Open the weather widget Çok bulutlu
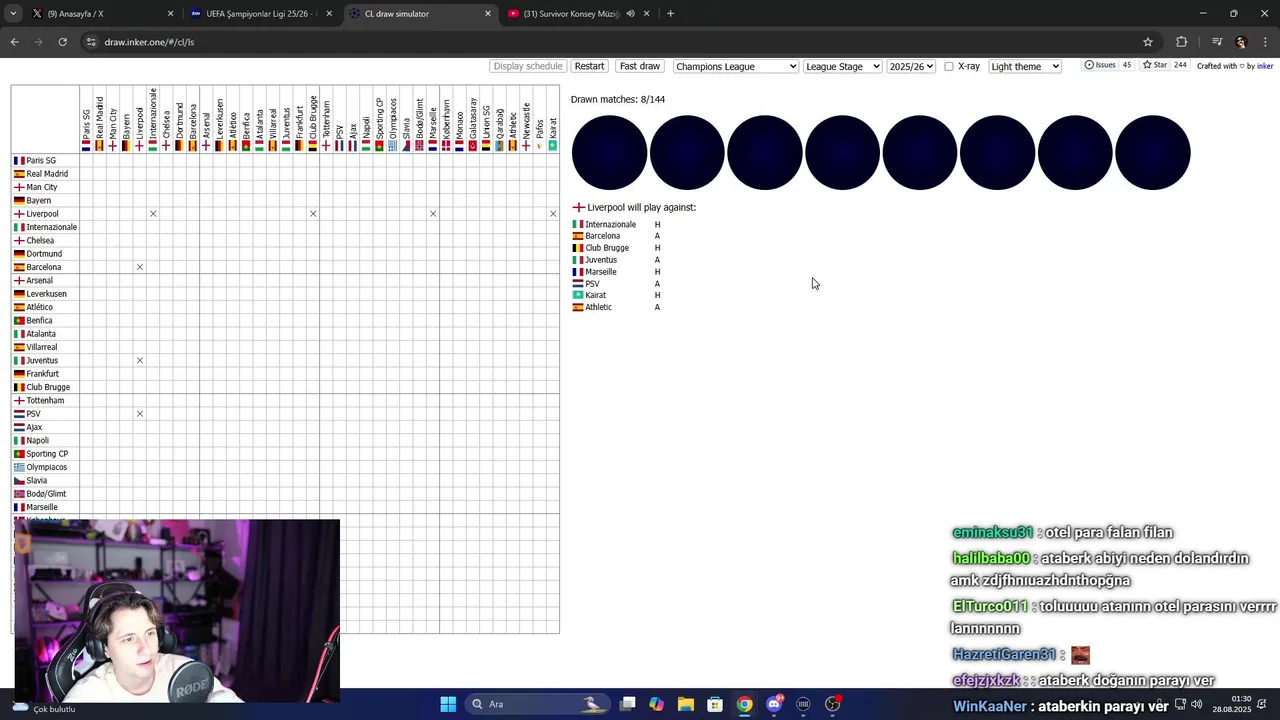 [x=45, y=708]
